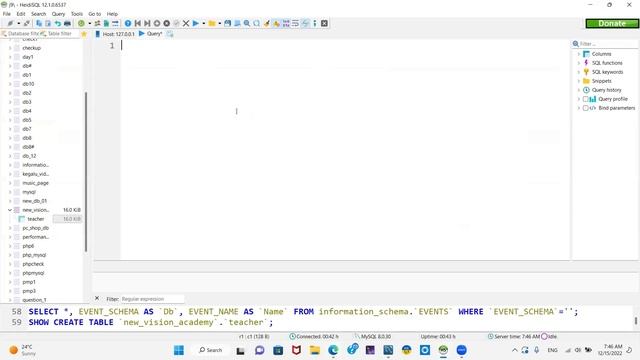The image size is (640, 360).
Task: Click inside the query editor line 1
Action: click(x=345, y=46)
